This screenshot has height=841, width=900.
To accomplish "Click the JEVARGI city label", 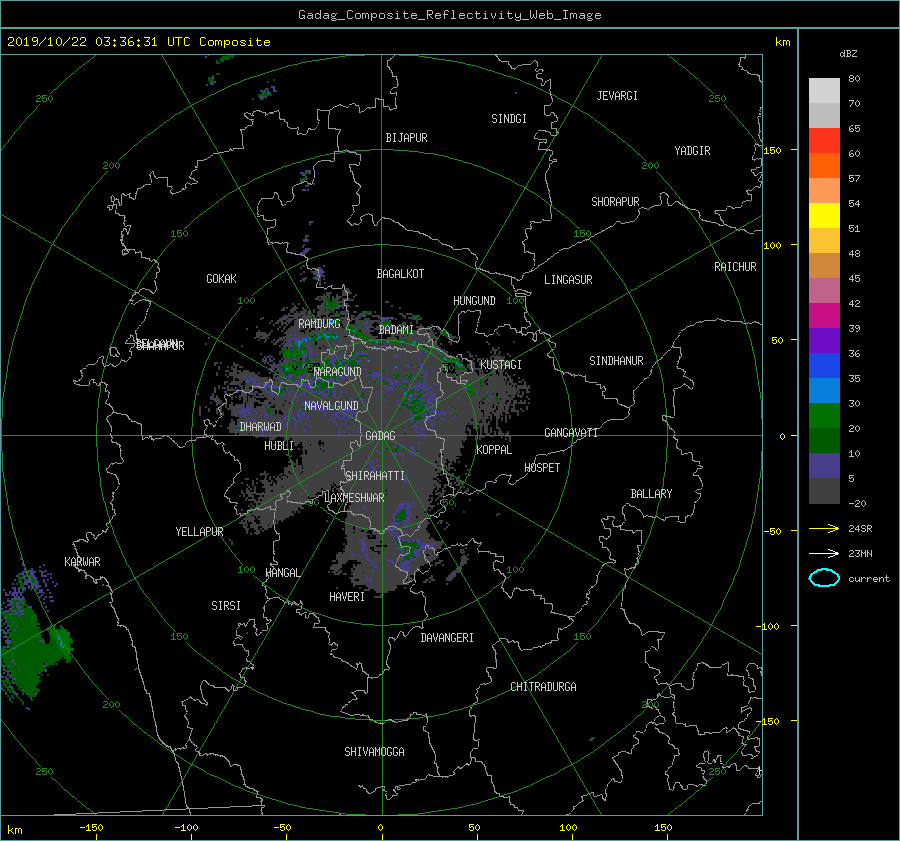I will tap(617, 96).
